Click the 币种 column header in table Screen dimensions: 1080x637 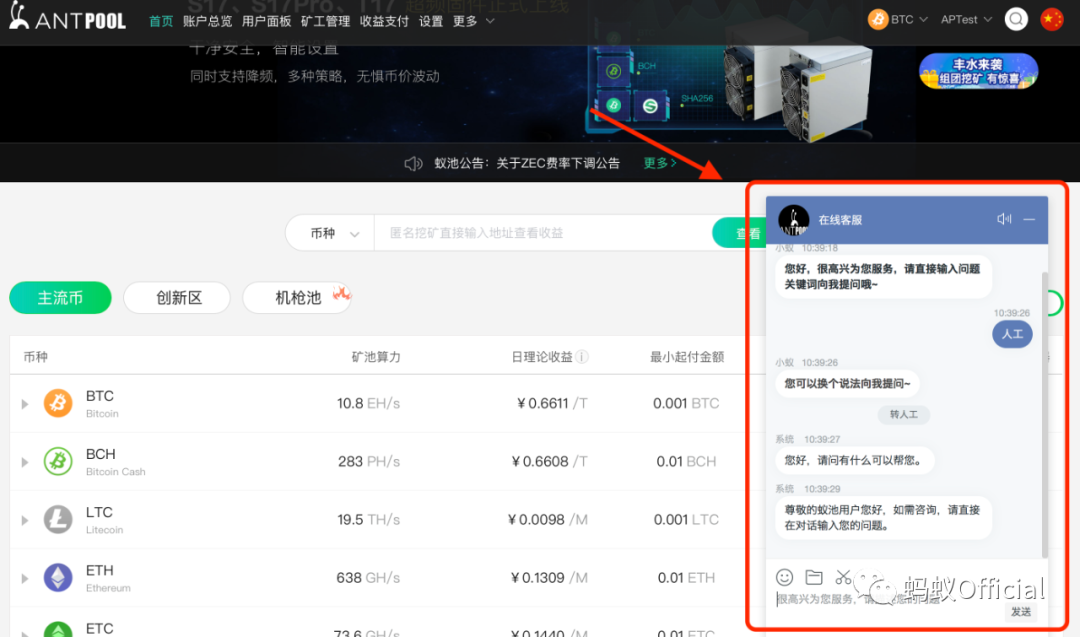35,357
